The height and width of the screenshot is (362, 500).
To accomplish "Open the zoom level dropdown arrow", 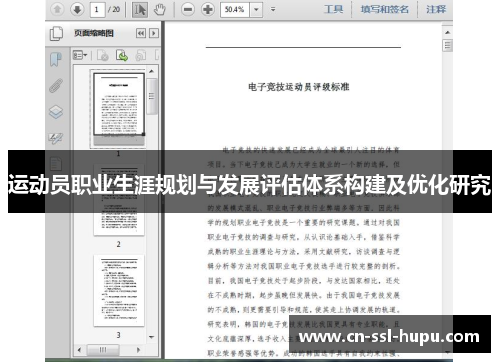I will (x=256, y=9).
